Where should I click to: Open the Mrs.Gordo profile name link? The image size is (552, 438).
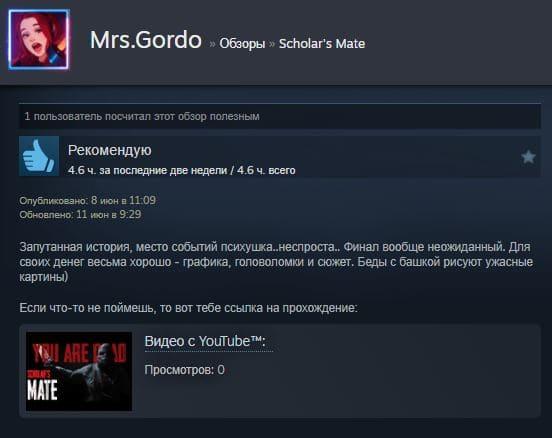click(x=146, y=40)
